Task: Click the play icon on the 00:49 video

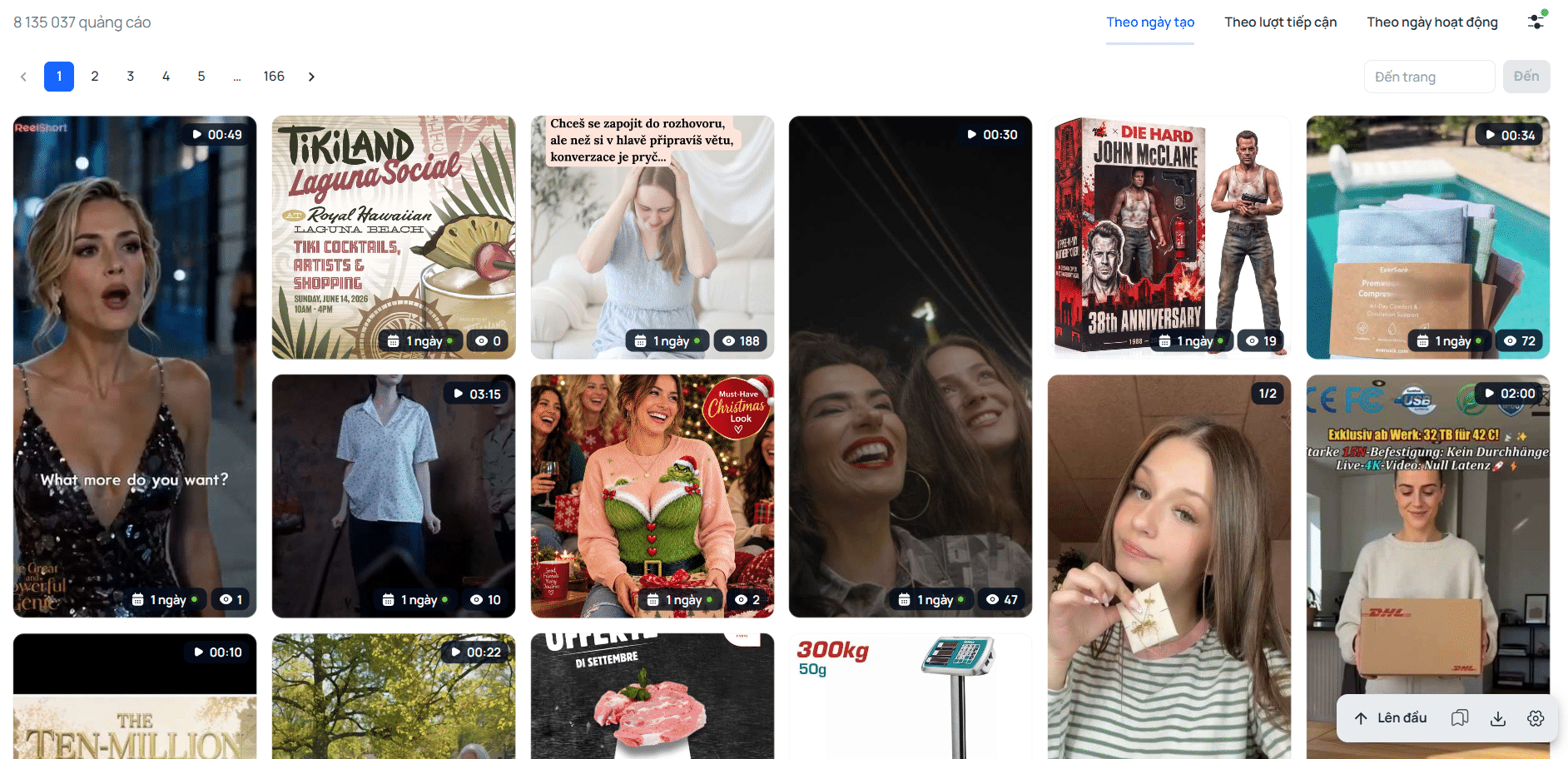Action: pyautogui.click(x=196, y=135)
